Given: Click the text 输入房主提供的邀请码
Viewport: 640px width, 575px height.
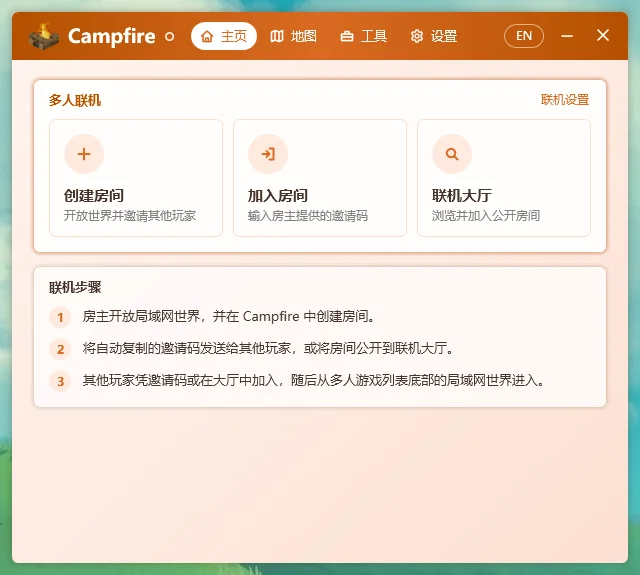Looking at the screenshot, I should (308, 215).
